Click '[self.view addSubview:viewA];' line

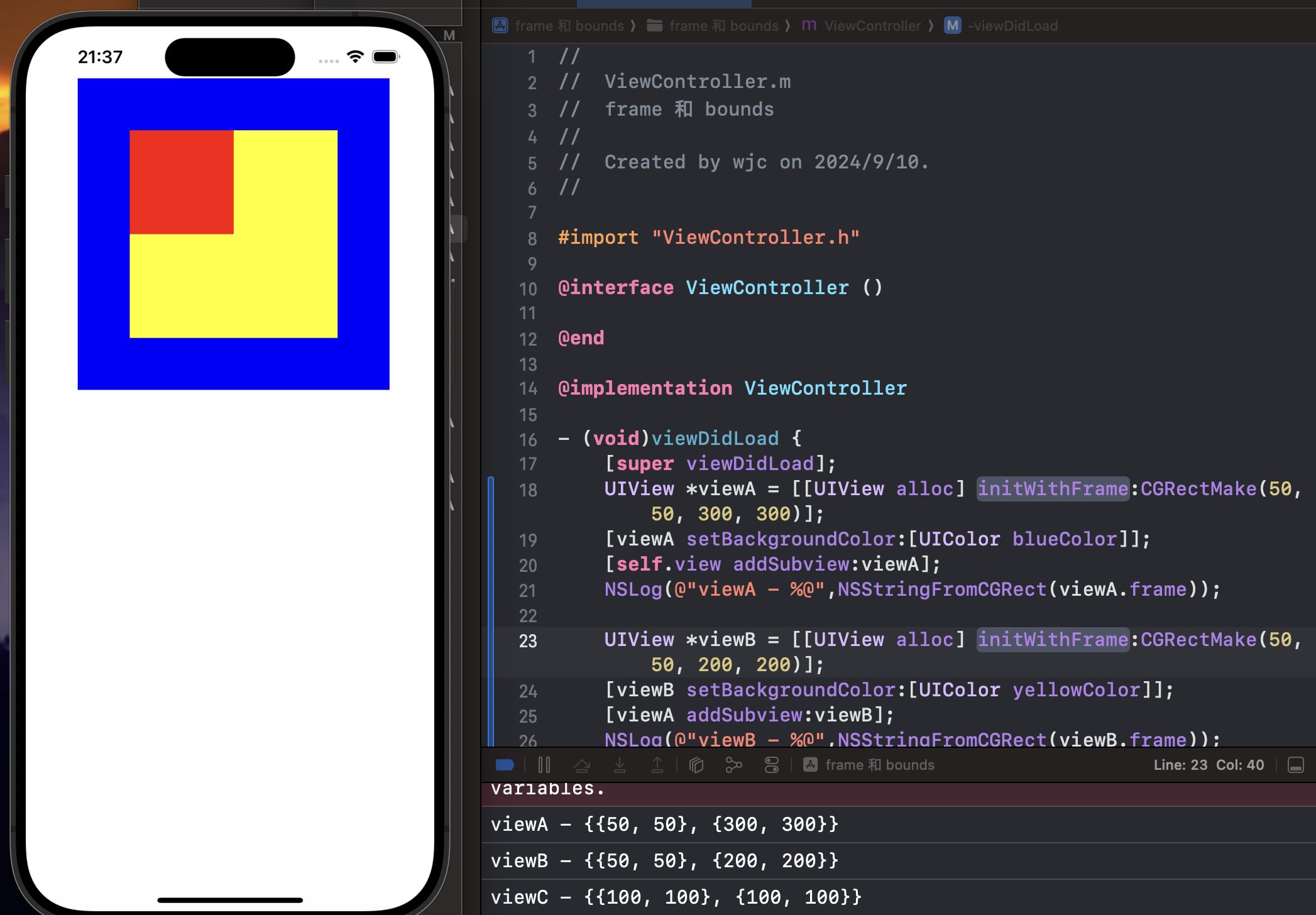[772, 564]
